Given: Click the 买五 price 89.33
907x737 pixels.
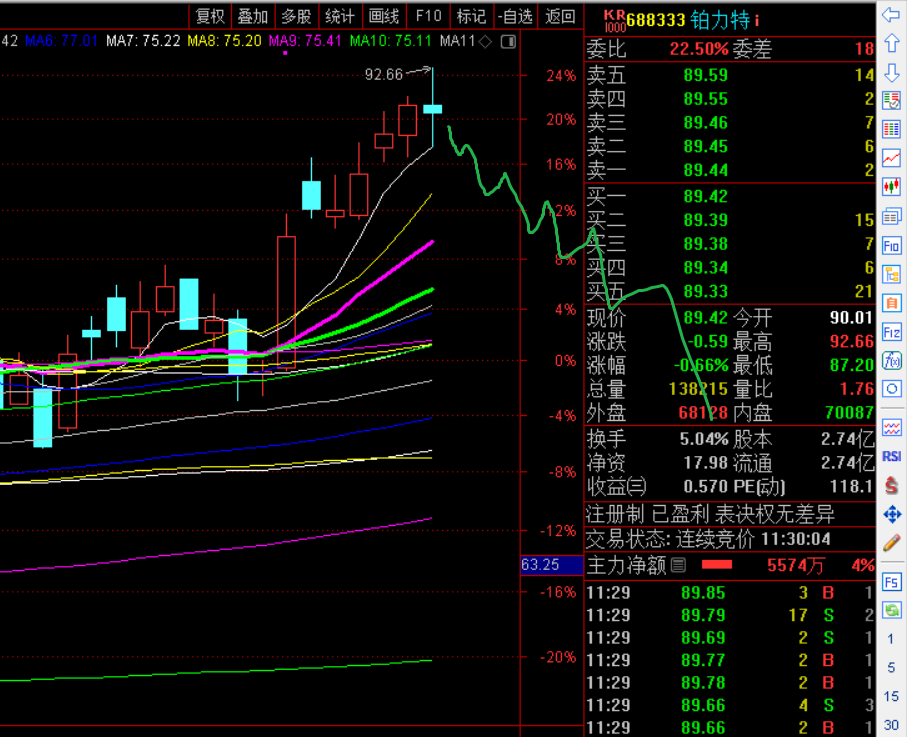Looking at the screenshot, I should 705,291.
